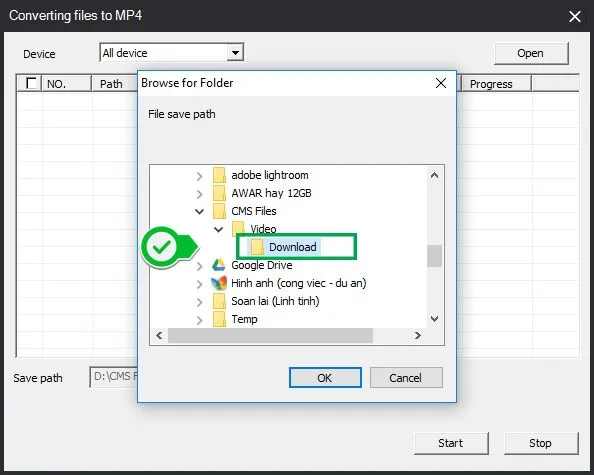Select the Download folder label
This screenshot has height=475, width=594.
293,247
